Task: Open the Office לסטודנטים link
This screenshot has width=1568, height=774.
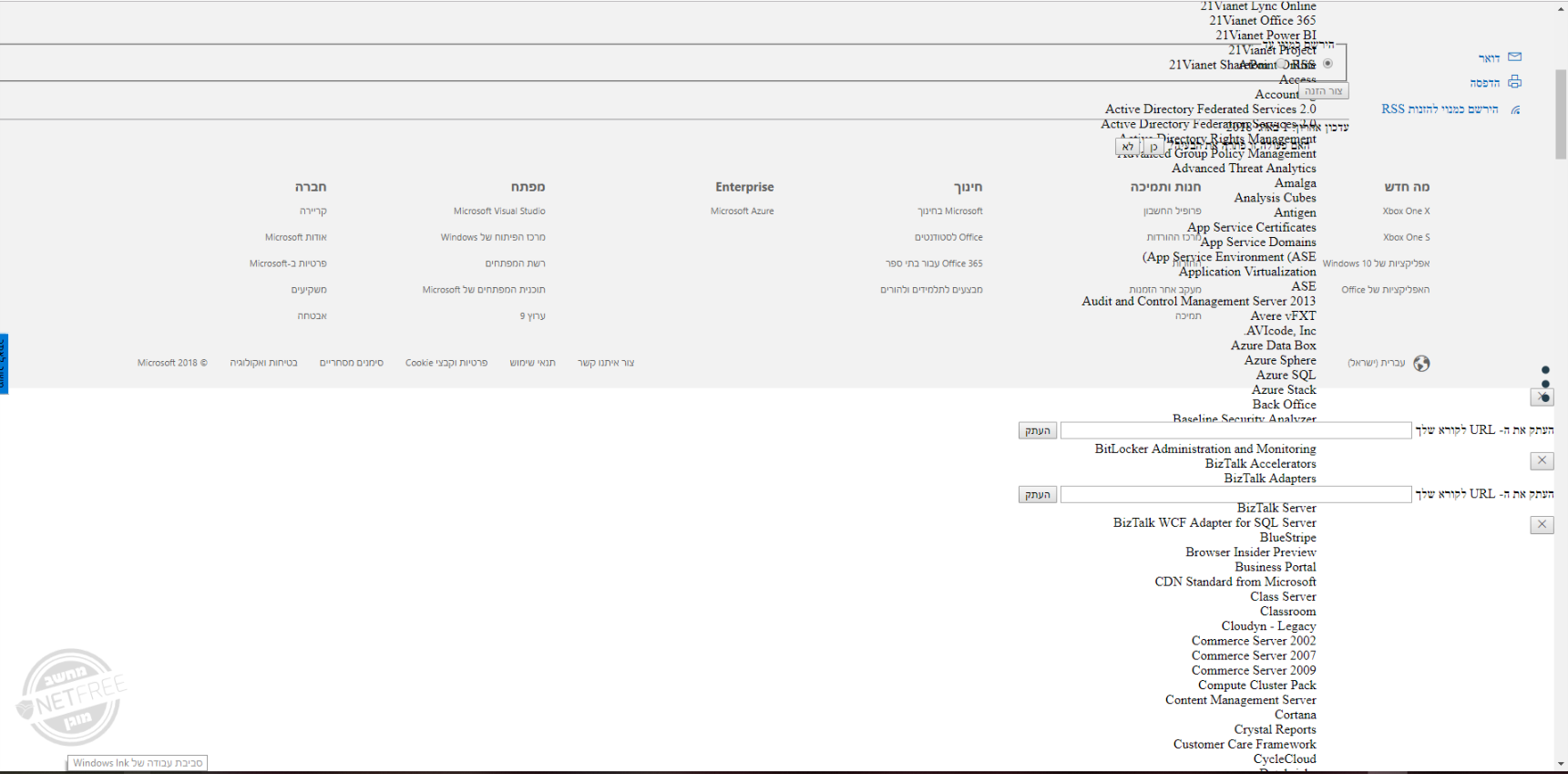Action: 948,238
